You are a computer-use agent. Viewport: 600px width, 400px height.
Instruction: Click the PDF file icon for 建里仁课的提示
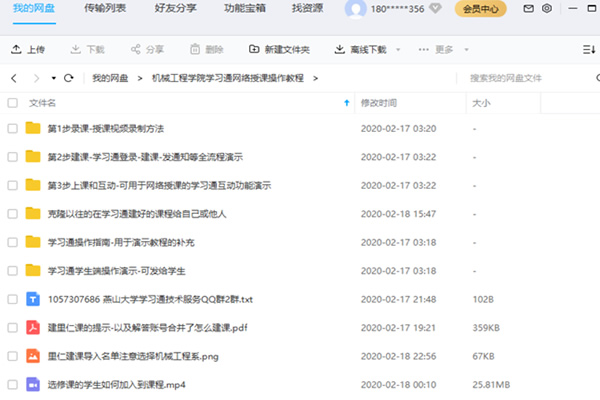click(x=33, y=327)
